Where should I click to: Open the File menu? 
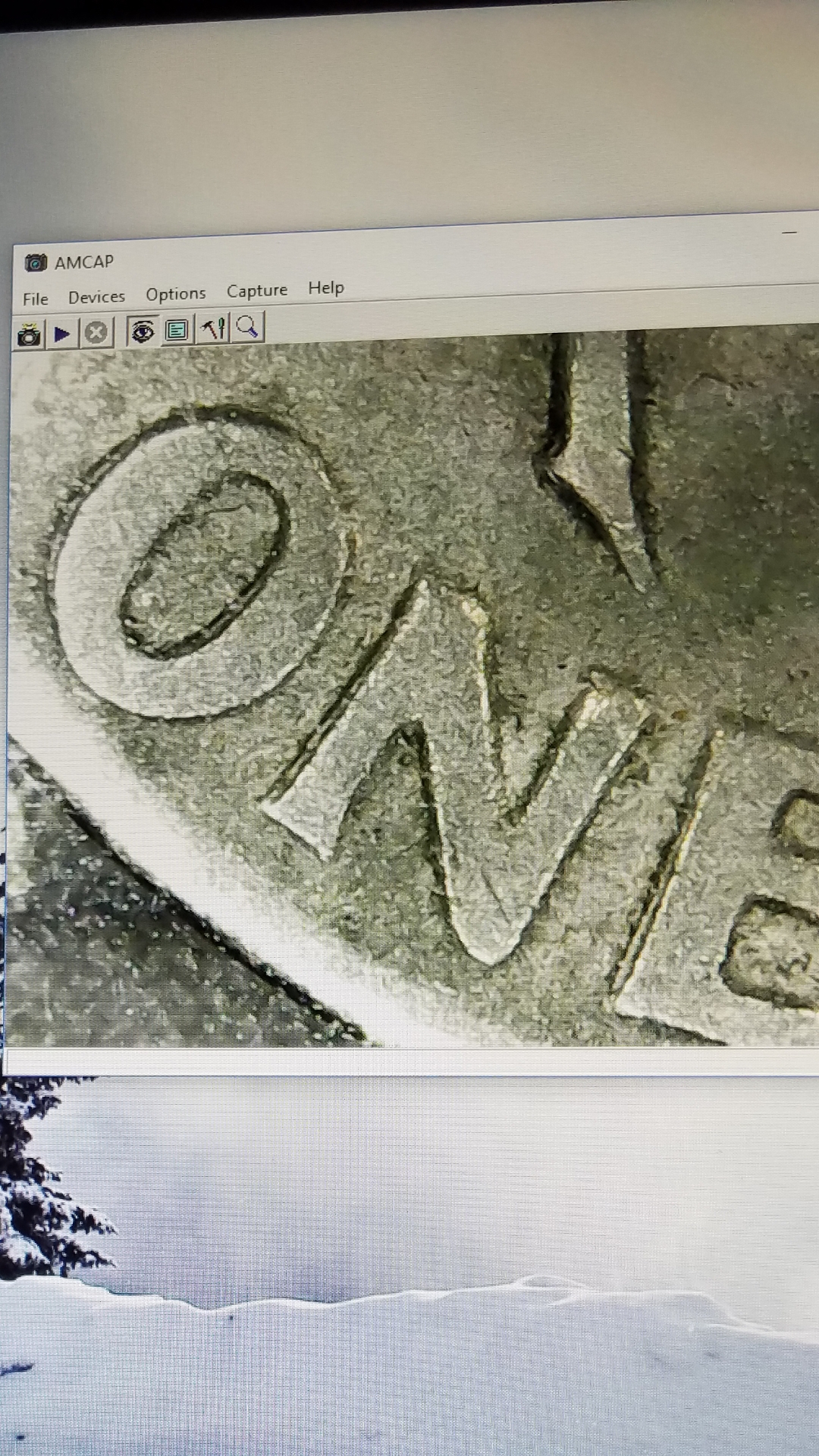[x=36, y=299]
